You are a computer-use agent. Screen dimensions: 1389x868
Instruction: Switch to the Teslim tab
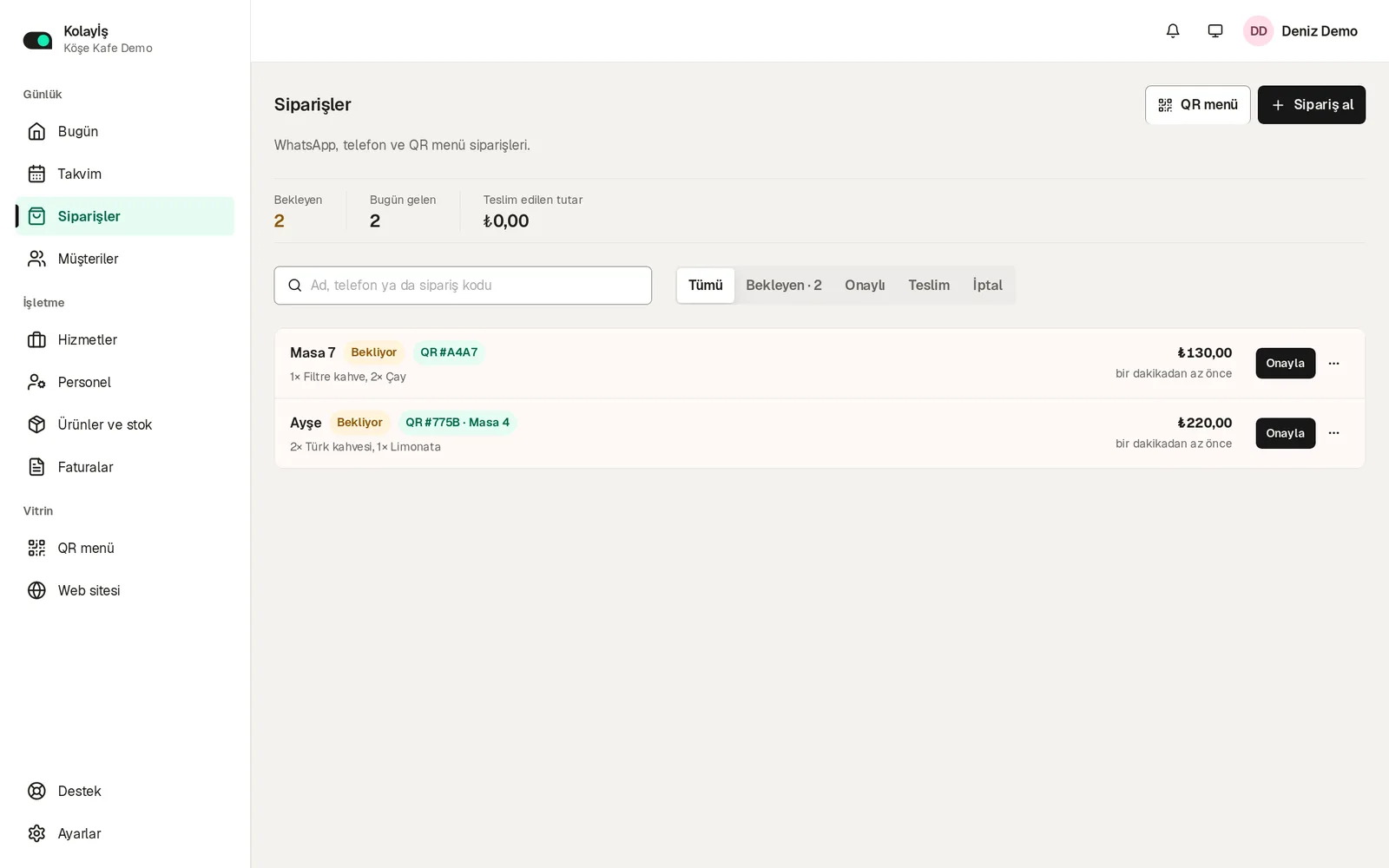[x=929, y=286]
